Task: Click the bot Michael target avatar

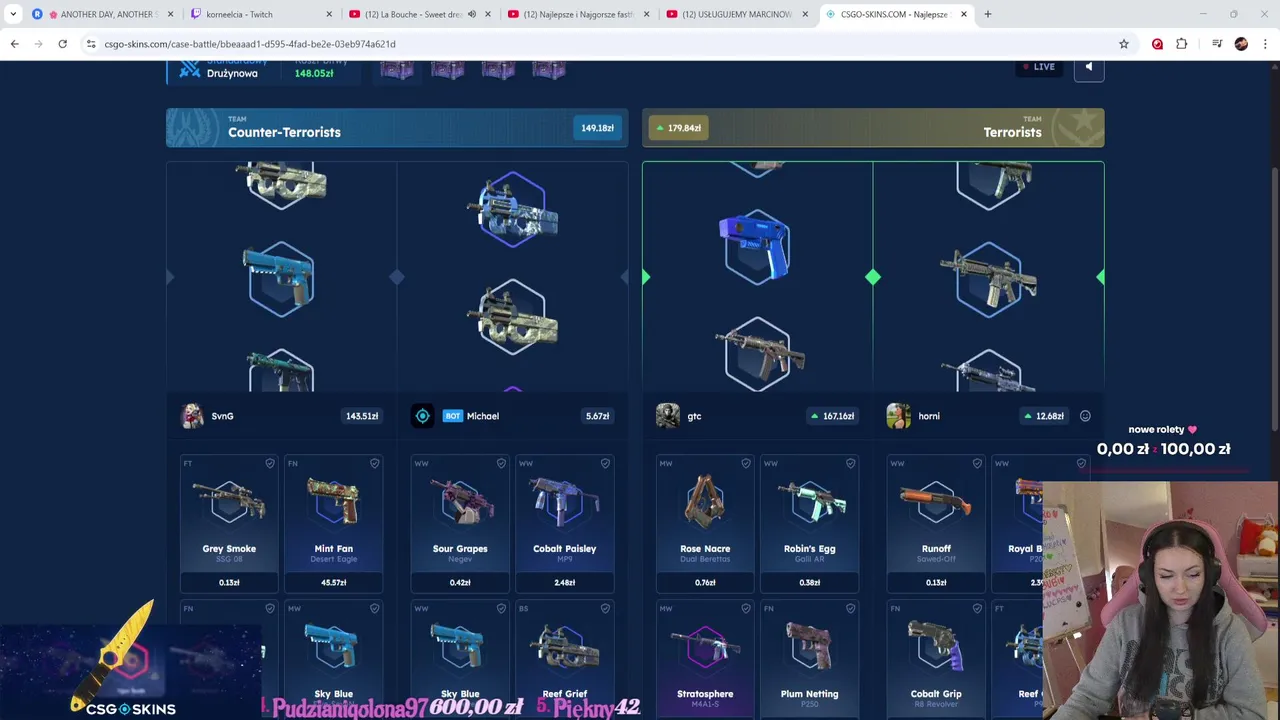Action: [423, 416]
